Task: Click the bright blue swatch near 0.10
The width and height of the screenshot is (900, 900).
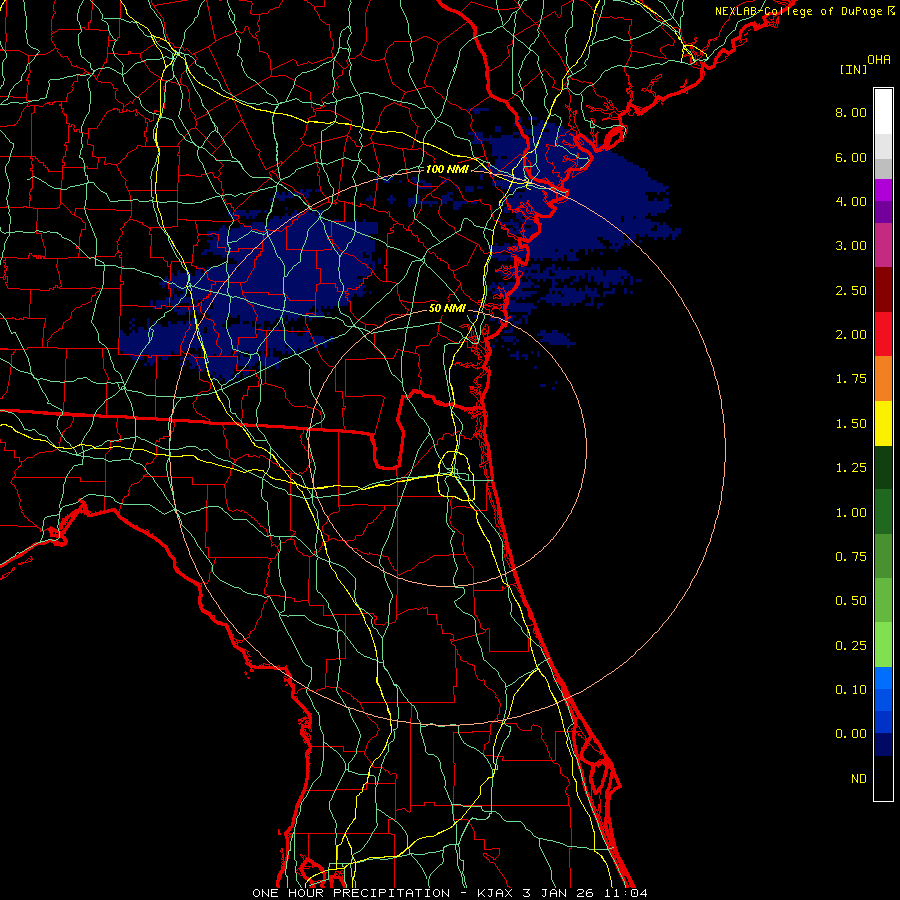Action: [883, 678]
